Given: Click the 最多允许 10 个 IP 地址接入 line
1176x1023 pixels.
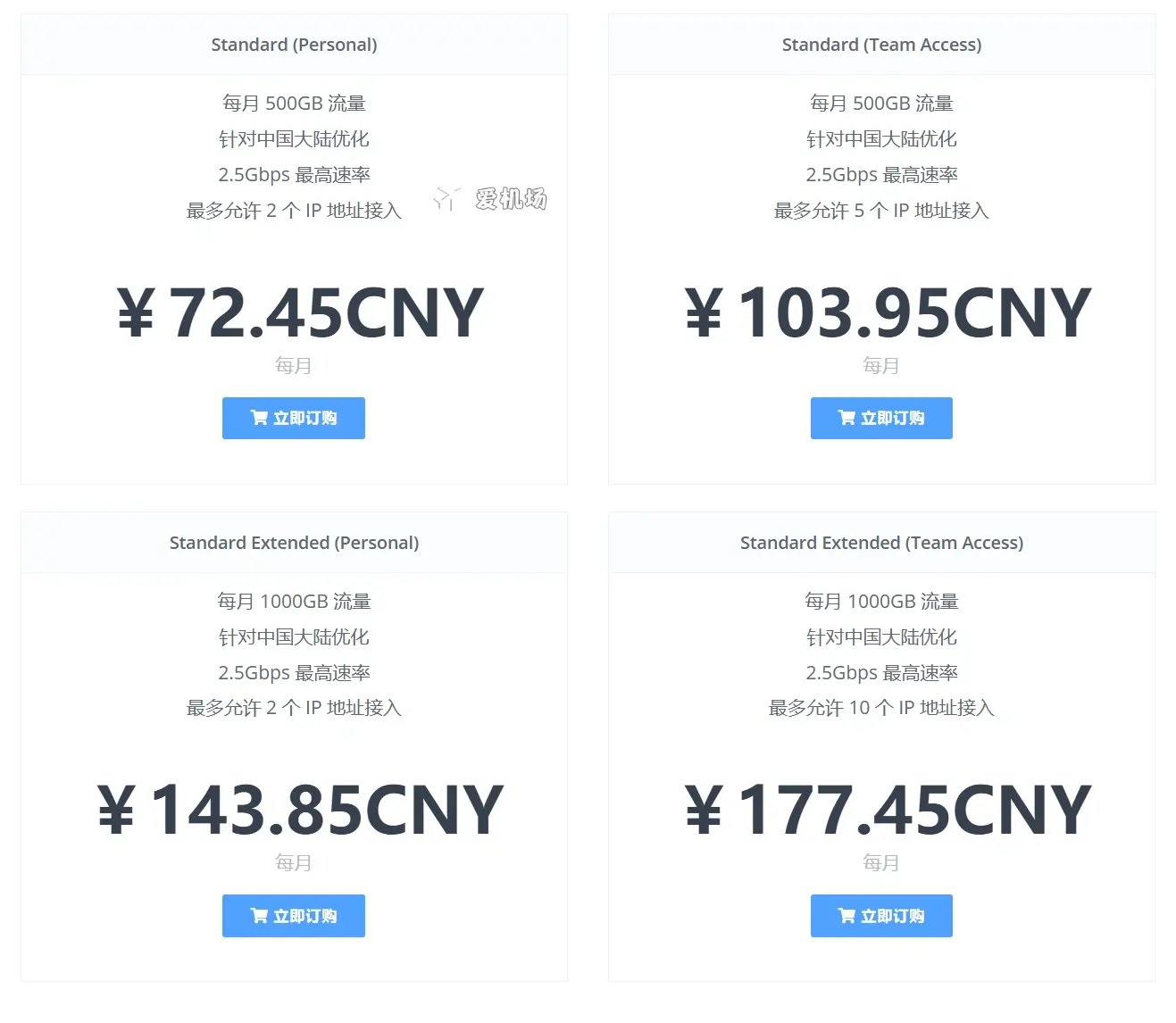Looking at the screenshot, I should (881, 708).
